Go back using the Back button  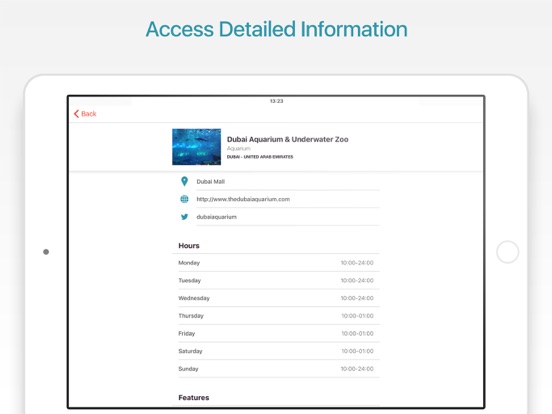pos(85,114)
